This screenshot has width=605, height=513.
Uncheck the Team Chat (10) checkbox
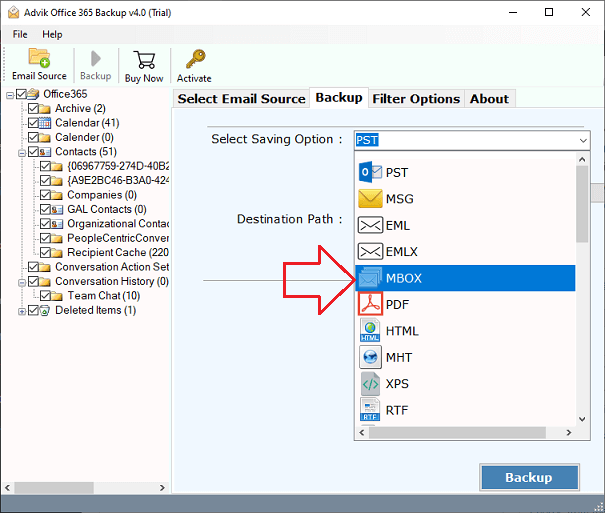(x=46, y=296)
